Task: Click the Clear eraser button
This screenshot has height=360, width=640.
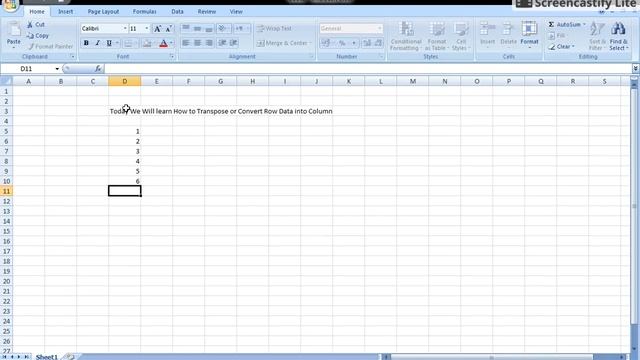Action: coord(561,47)
